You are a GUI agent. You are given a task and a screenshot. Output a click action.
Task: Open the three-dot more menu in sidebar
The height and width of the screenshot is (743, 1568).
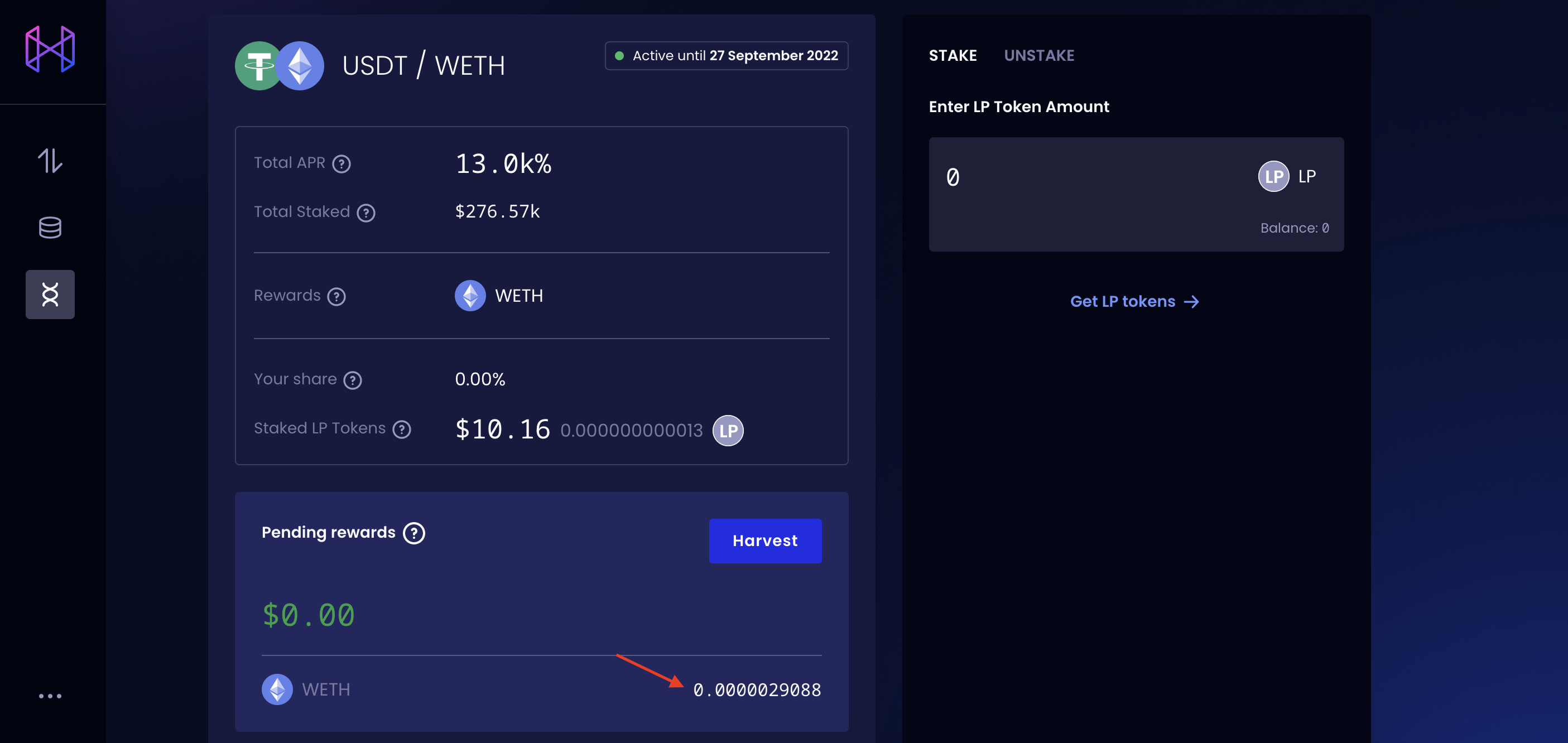point(50,696)
